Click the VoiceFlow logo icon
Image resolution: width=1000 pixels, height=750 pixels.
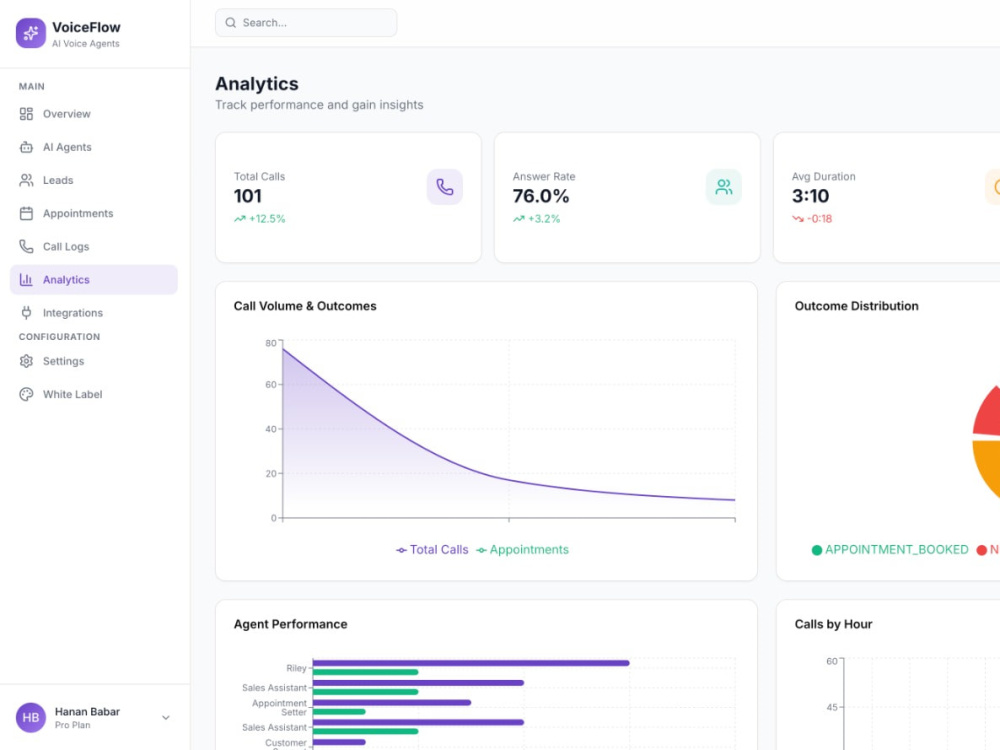click(x=31, y=33)
